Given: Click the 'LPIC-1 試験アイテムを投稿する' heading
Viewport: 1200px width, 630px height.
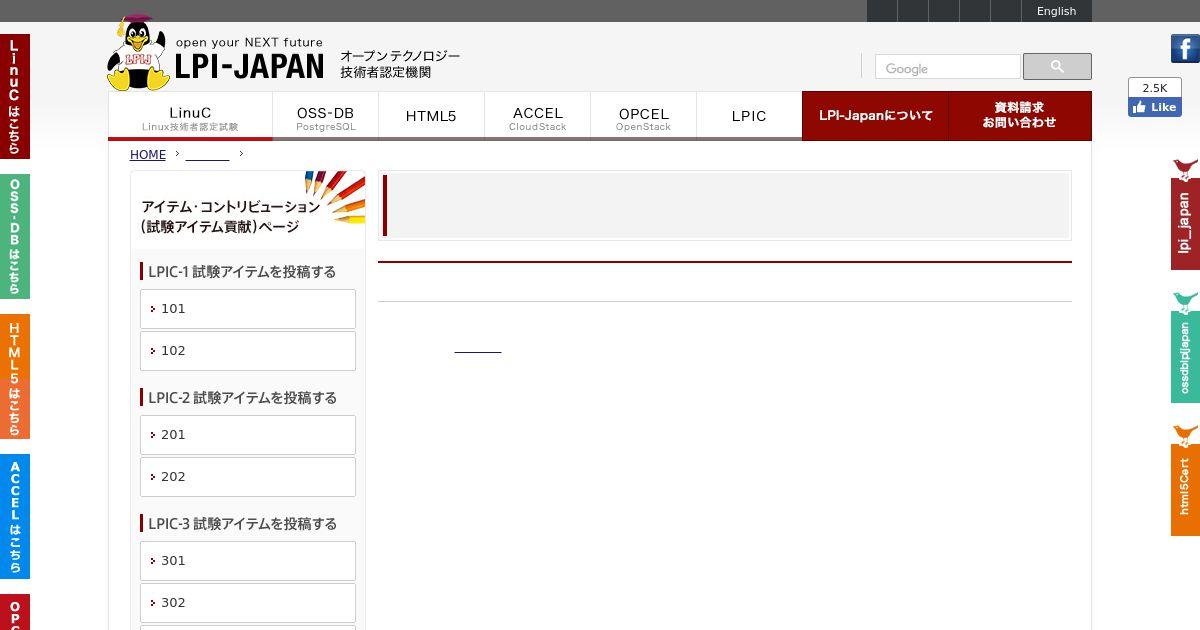Looking at the screenshot, I should tap(242, 272).
